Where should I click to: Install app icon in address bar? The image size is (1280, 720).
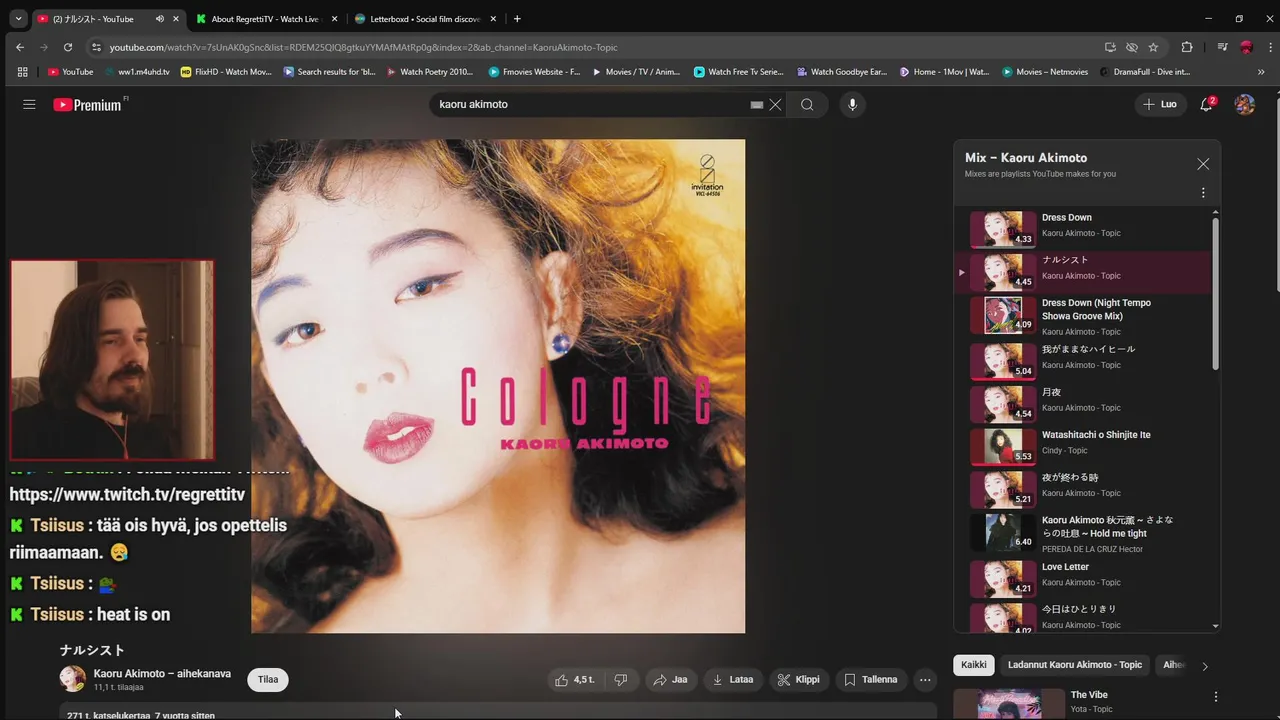pyautogui.click(x=1110, y=47)
